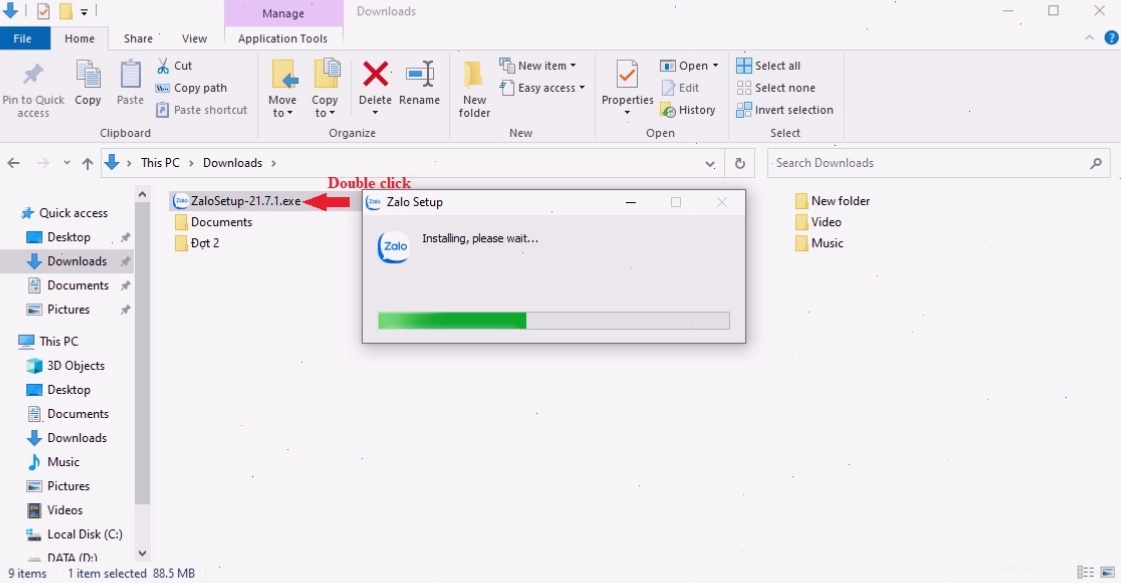Click the Pin to Quick access icon
The image size is (1121, 585).
click(x=33, y=74)
